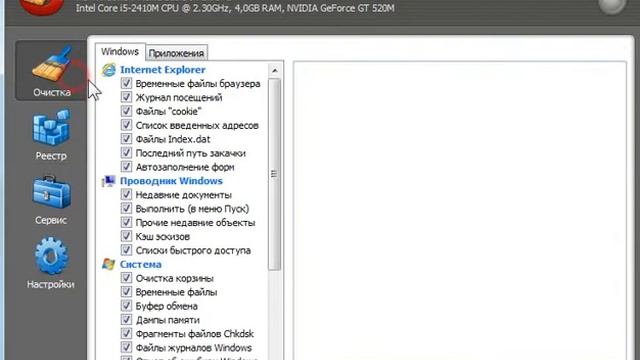
Task: Toggle Кэш эскизов checkbox
Action: 127,236
